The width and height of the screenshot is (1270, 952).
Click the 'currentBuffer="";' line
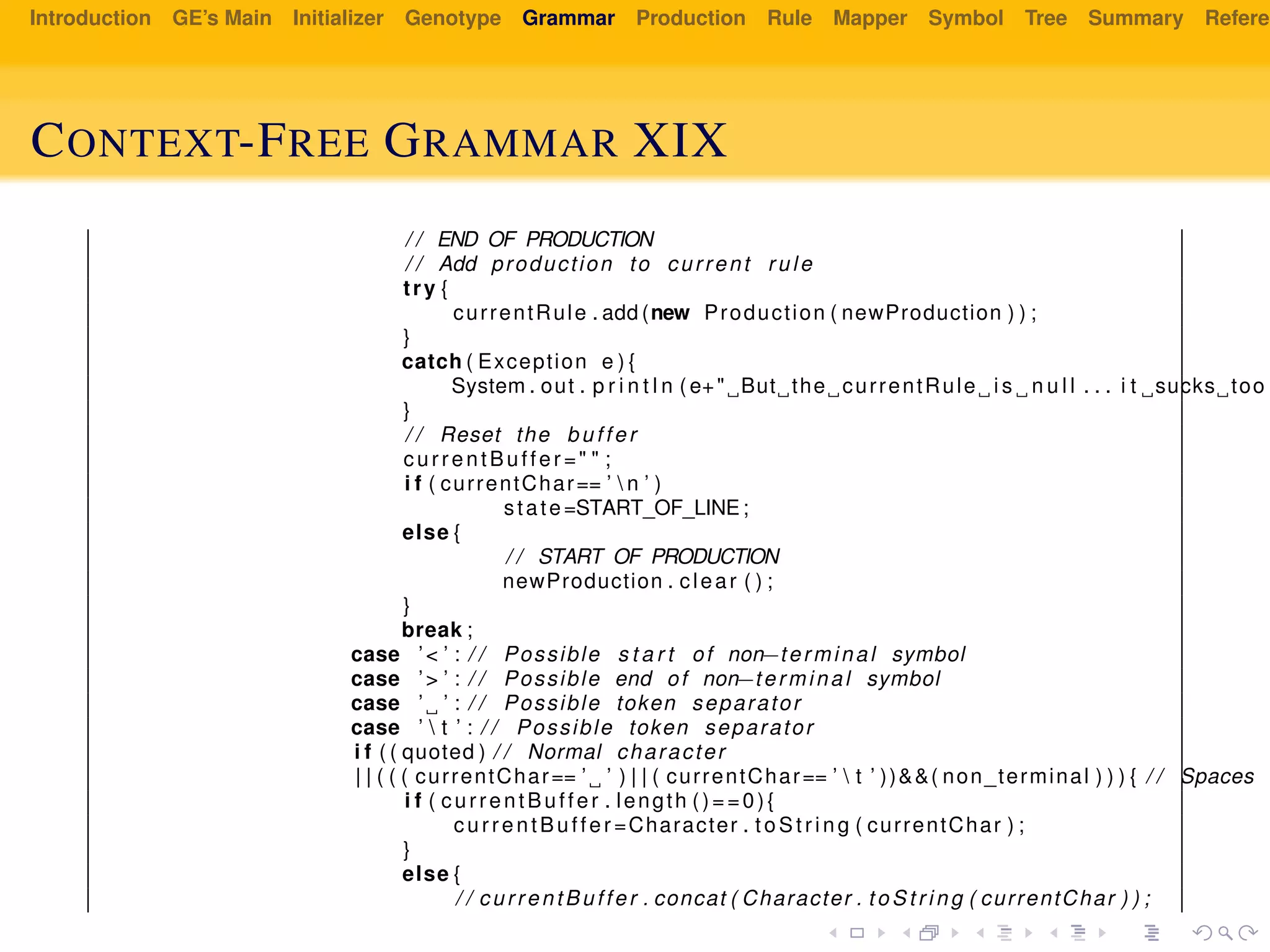(x=507, y=459)
